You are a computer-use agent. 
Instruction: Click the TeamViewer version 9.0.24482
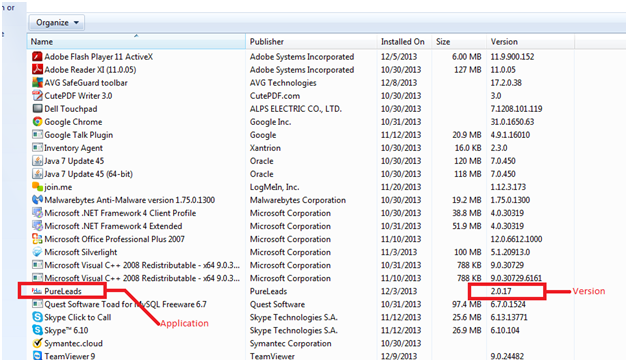pos(507,356)
